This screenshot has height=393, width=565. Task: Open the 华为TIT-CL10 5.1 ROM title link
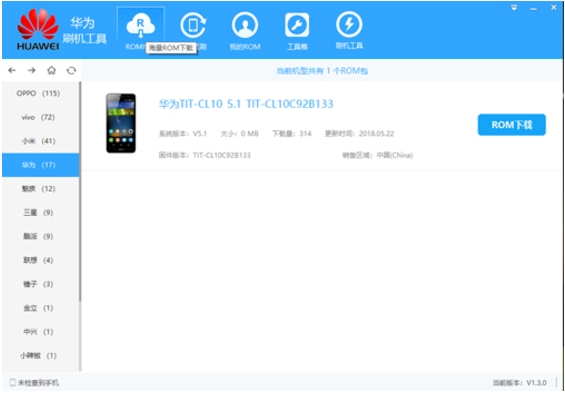coord(246,104)
